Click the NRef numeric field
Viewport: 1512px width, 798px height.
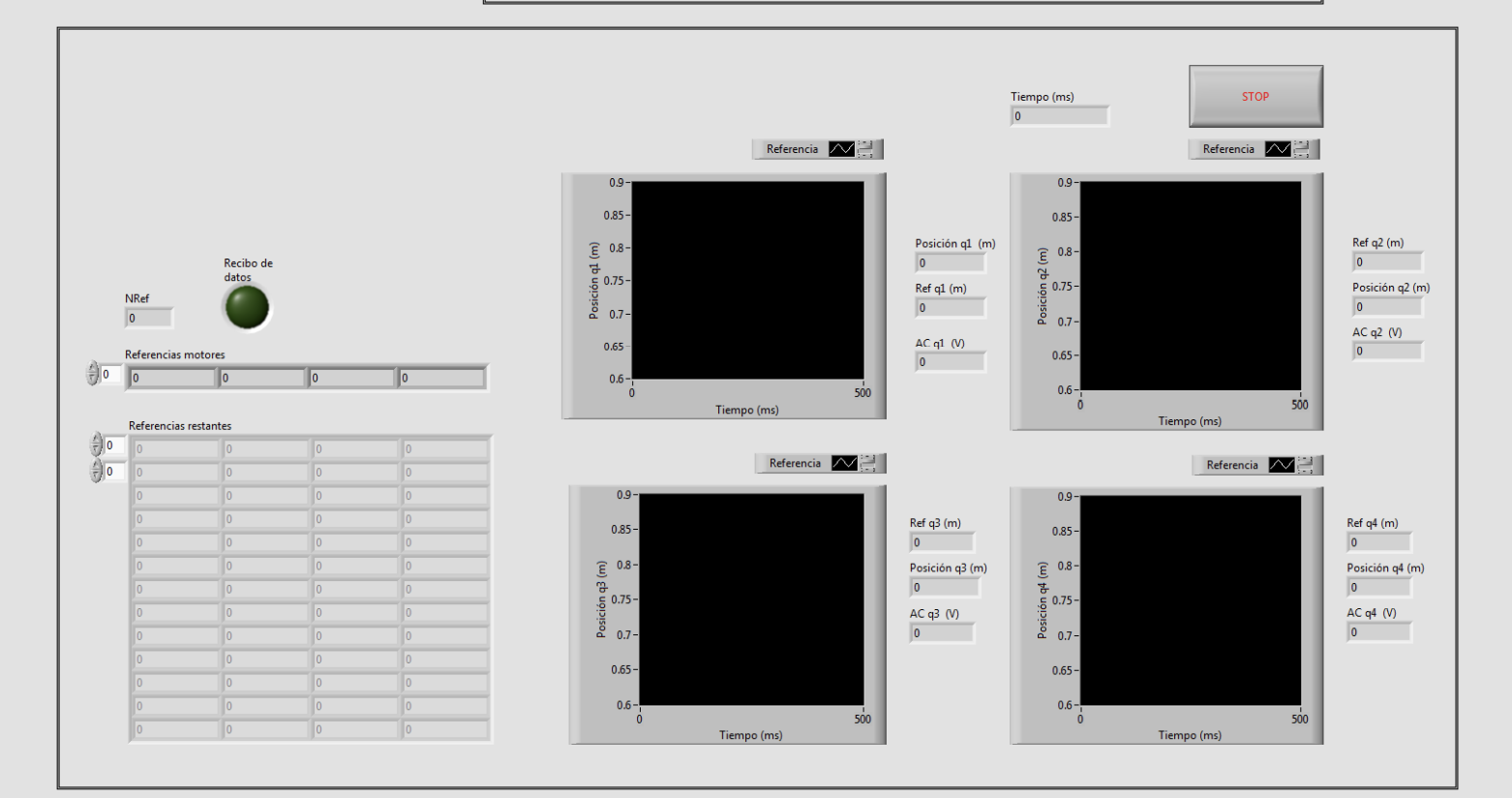149,319
